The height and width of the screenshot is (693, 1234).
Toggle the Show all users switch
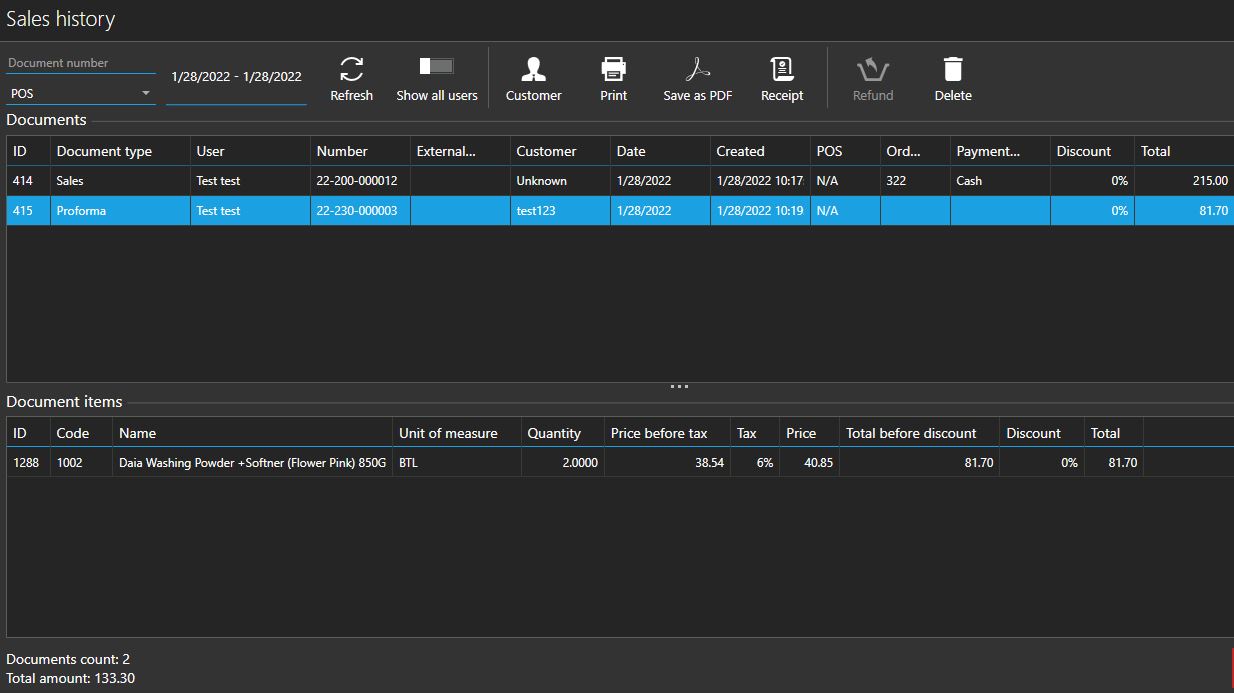tap(436, 67)
